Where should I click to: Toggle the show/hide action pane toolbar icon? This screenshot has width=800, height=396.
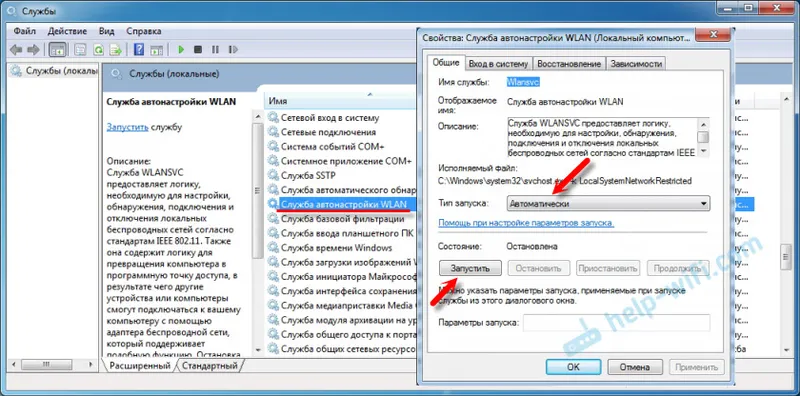tap(157, 50)
